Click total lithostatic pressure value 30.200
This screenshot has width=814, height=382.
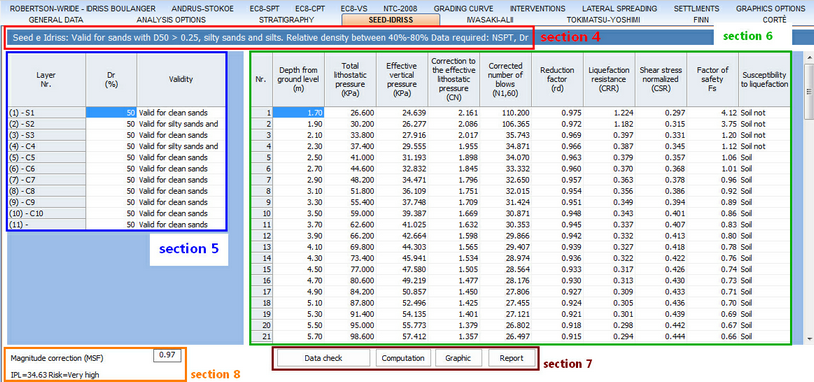[x=350, y=124]
